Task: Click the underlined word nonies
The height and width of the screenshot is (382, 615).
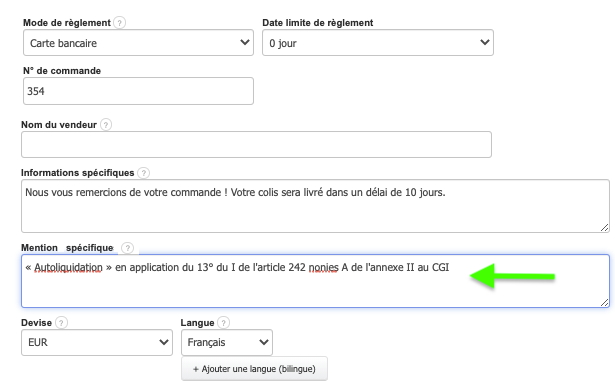Action: tap(324, 267)
